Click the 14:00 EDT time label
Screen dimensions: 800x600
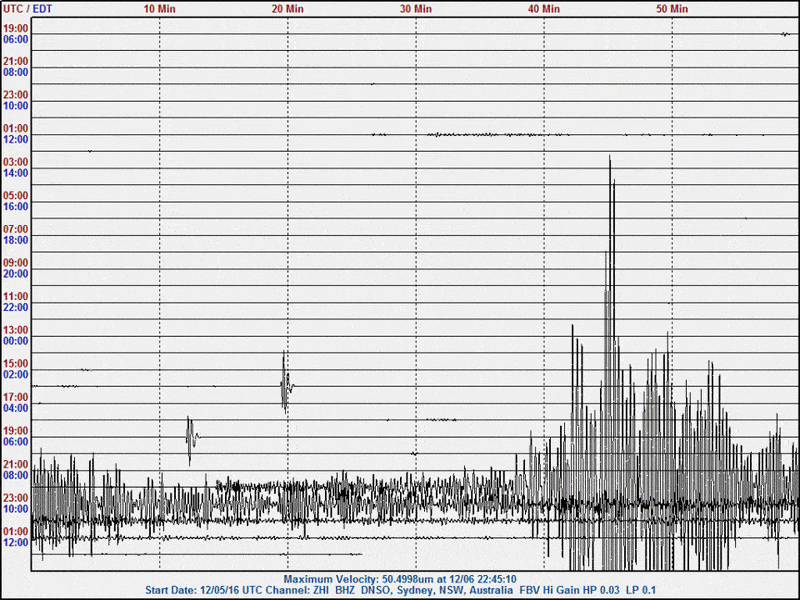click(16, 173)
